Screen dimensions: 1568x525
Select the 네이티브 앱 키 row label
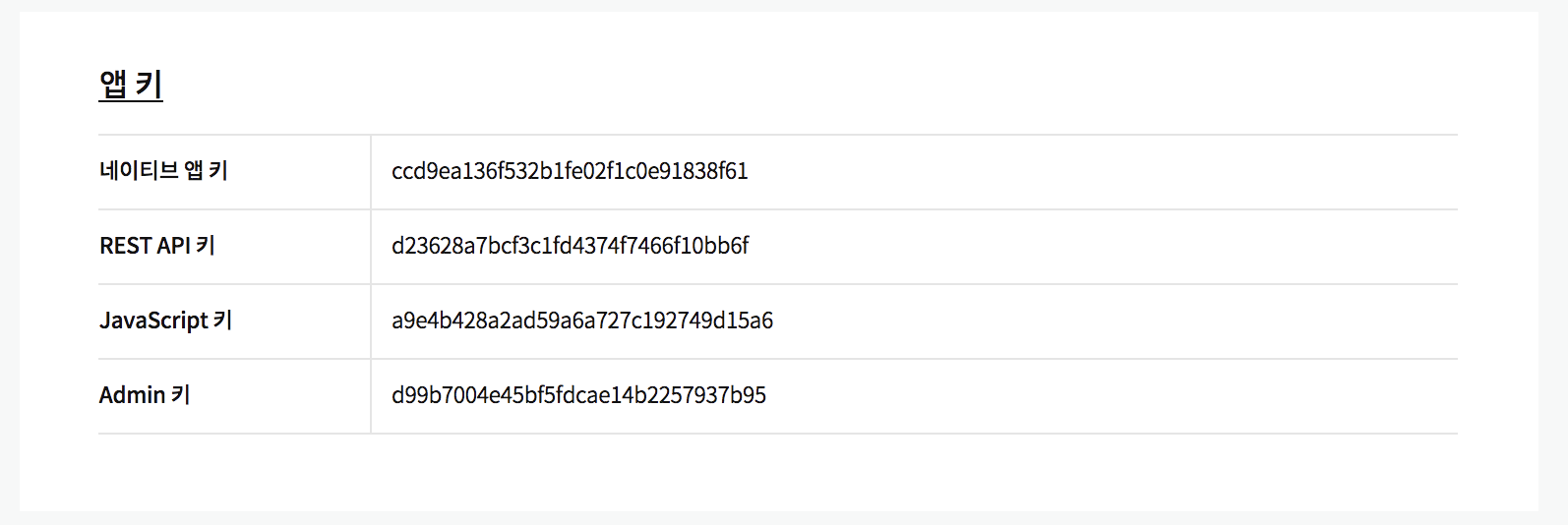163,171
